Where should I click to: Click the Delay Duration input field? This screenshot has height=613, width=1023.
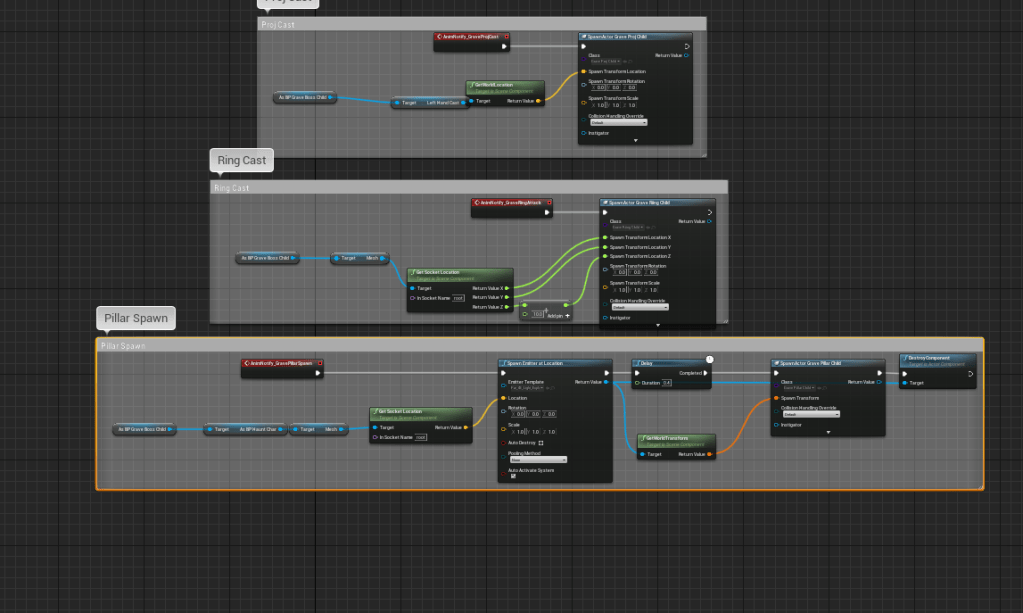667,383
